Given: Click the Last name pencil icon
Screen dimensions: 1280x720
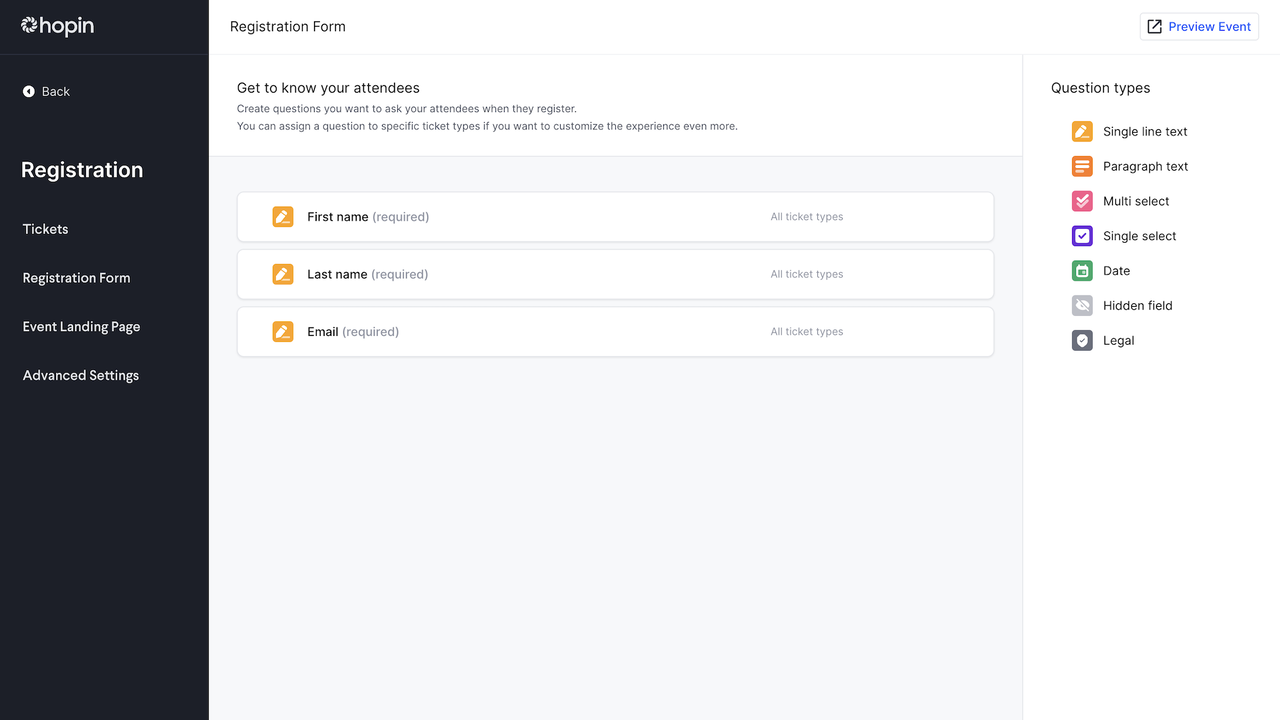Looking at the screenshot, I should 283,274.
